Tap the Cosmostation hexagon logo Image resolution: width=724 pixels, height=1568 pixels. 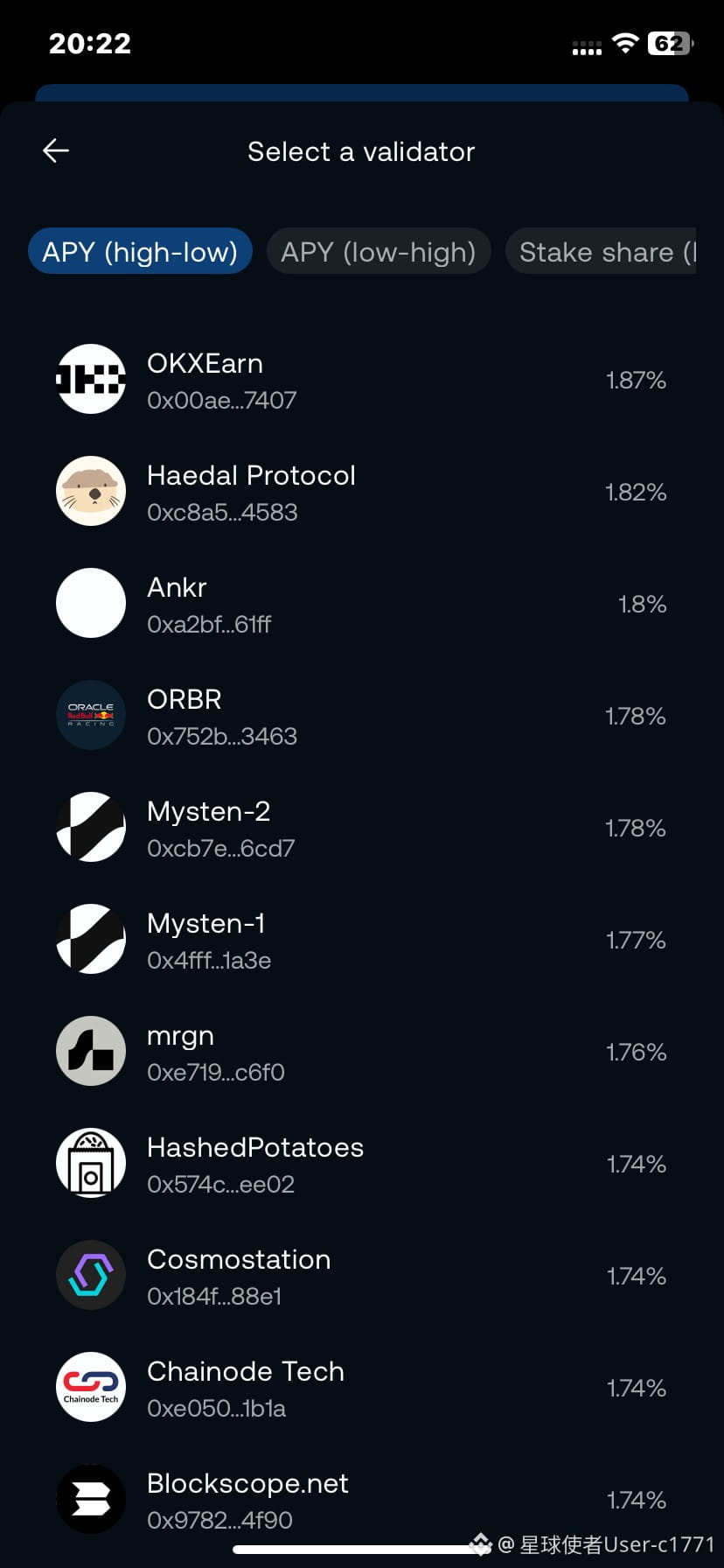tap(91, 1275)
